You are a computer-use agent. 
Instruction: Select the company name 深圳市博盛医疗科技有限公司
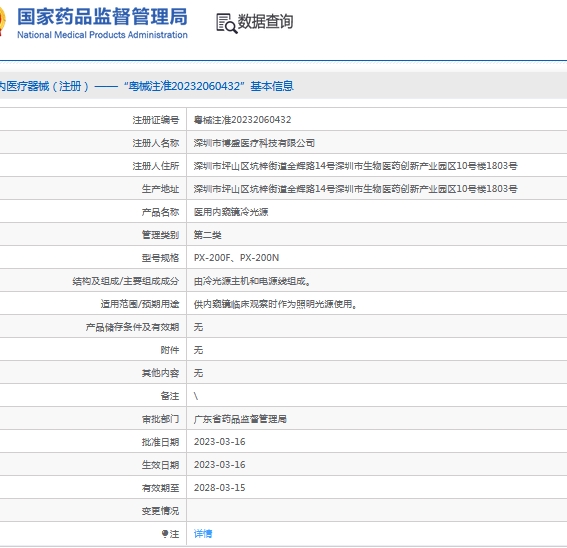pos(254,143)
